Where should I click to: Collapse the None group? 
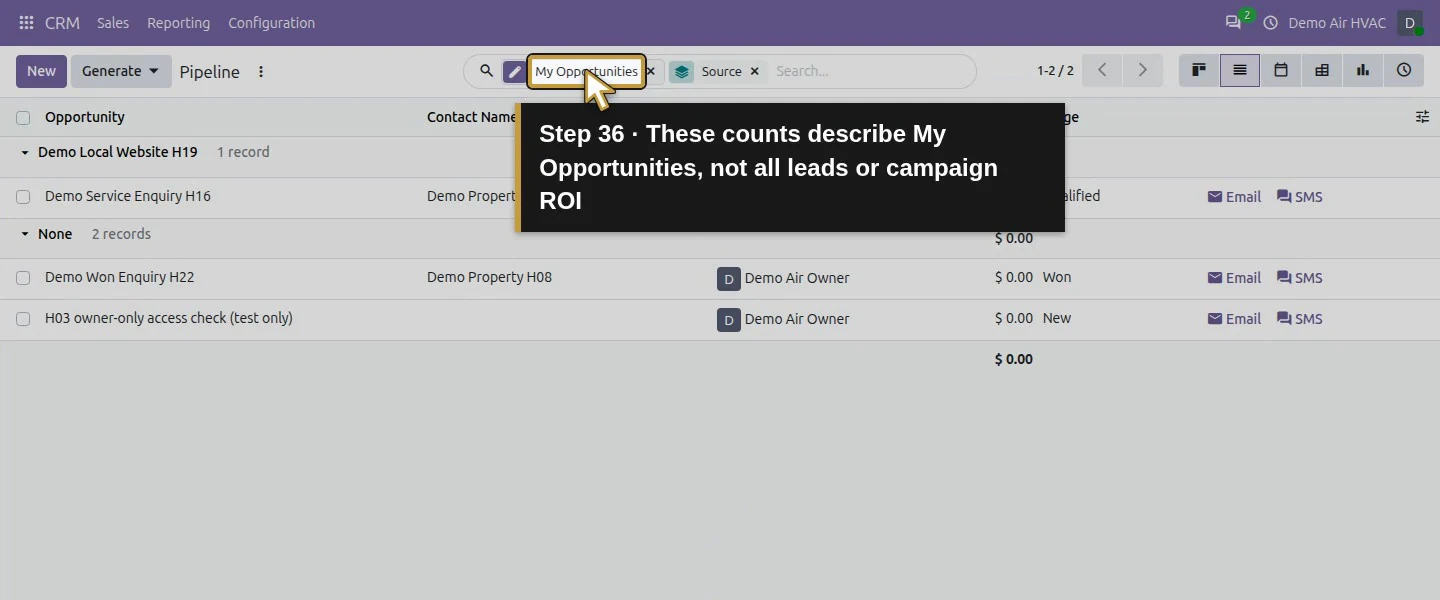pos(25,234)
